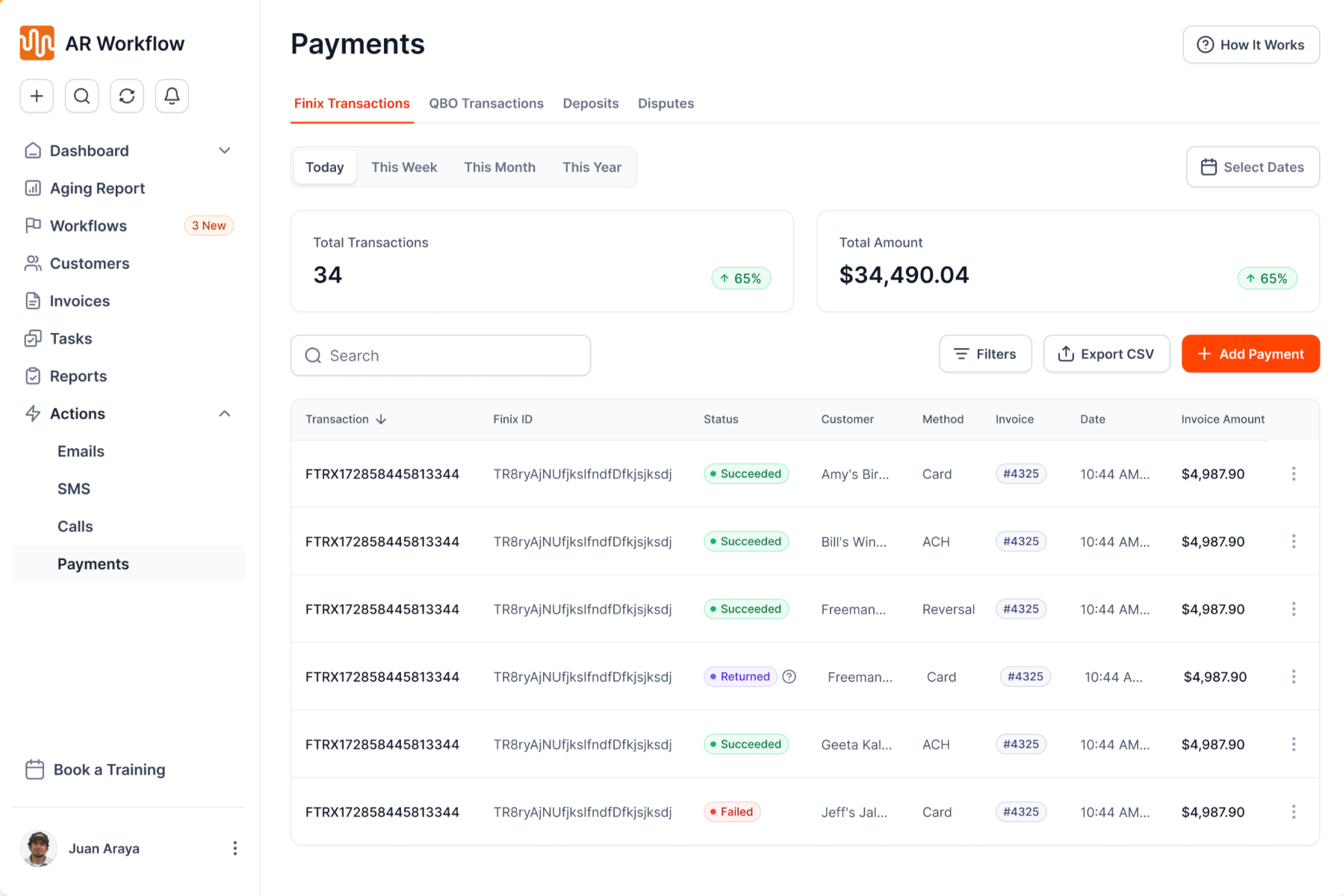
Task: Open row menu for Jeff's Jal... transaction
Action: tap(1294, 812)
